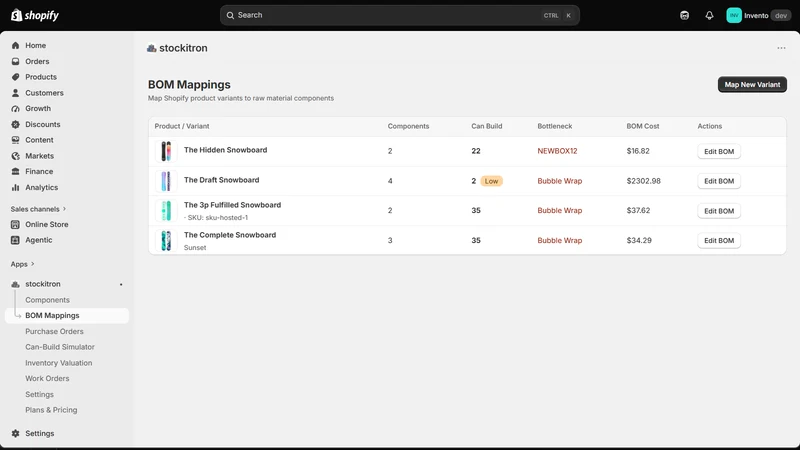The height and width of the screenshot is (450, 800).
Task: Select BOM Mappings in sidebar
Action: tap(67, 315)
